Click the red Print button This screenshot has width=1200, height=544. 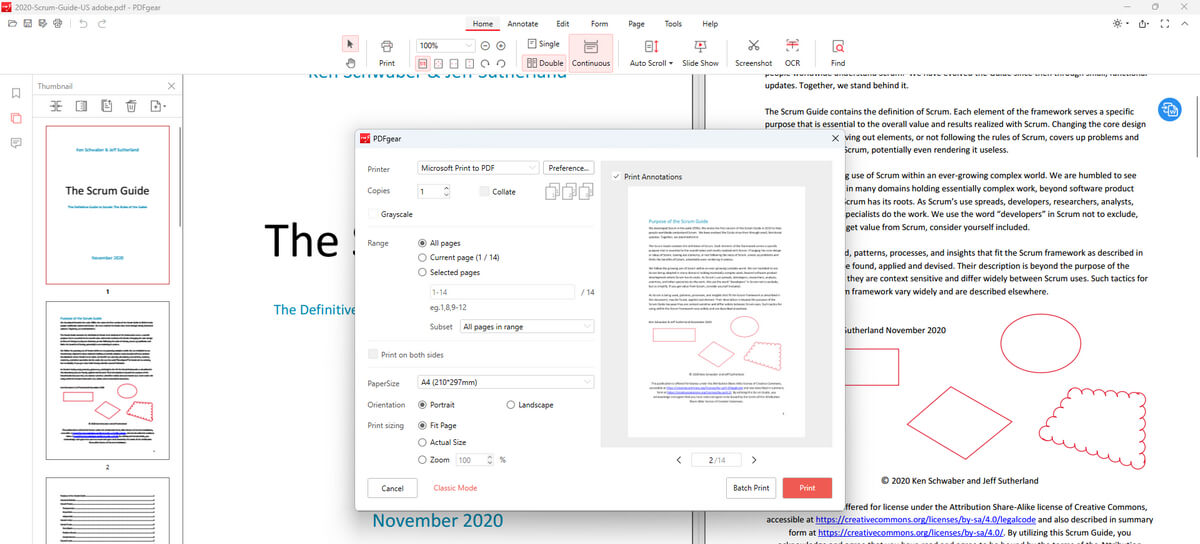tap(808, 488)
